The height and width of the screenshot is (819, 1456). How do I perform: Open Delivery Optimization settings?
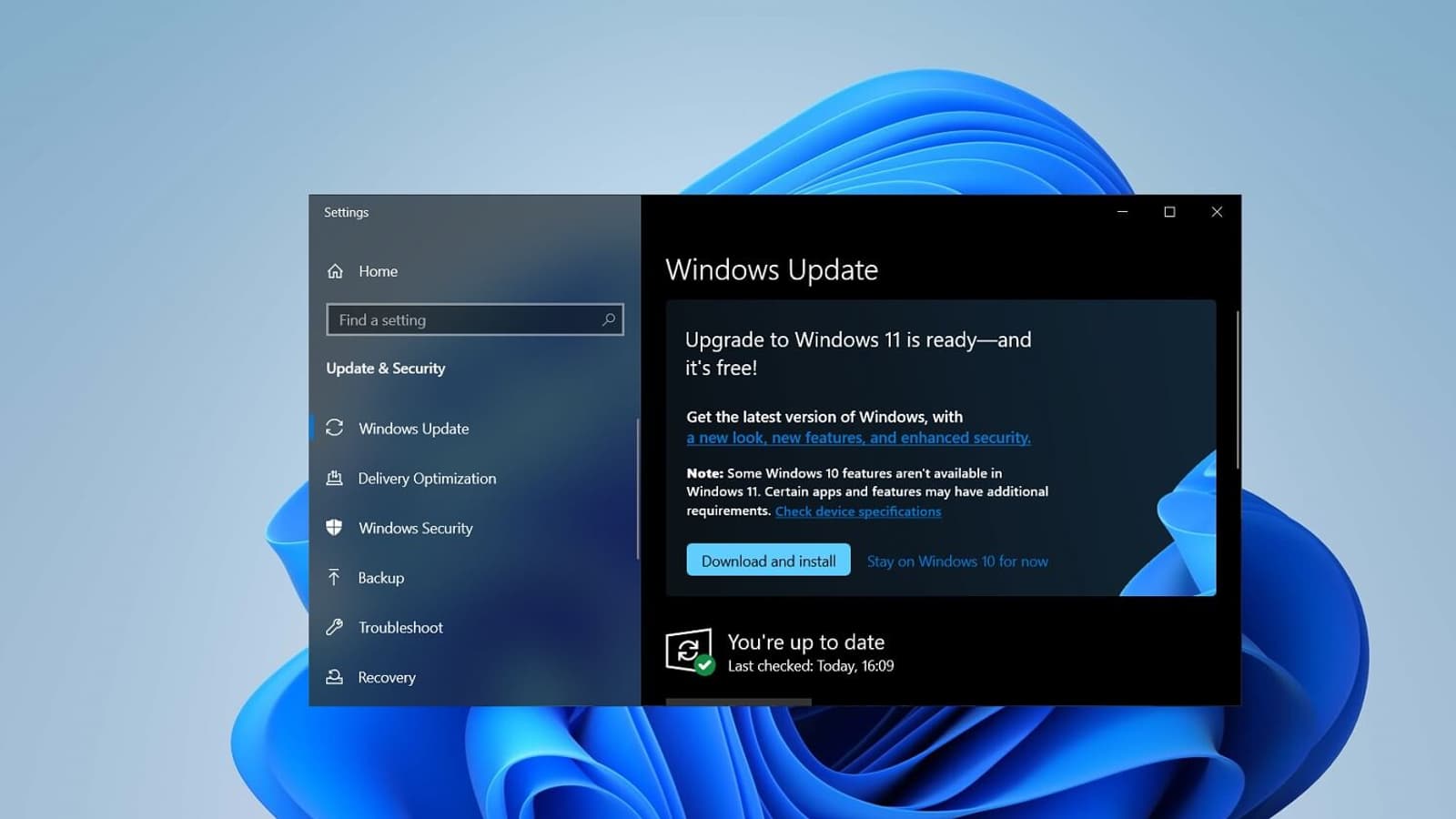click(x=427, y=479)
